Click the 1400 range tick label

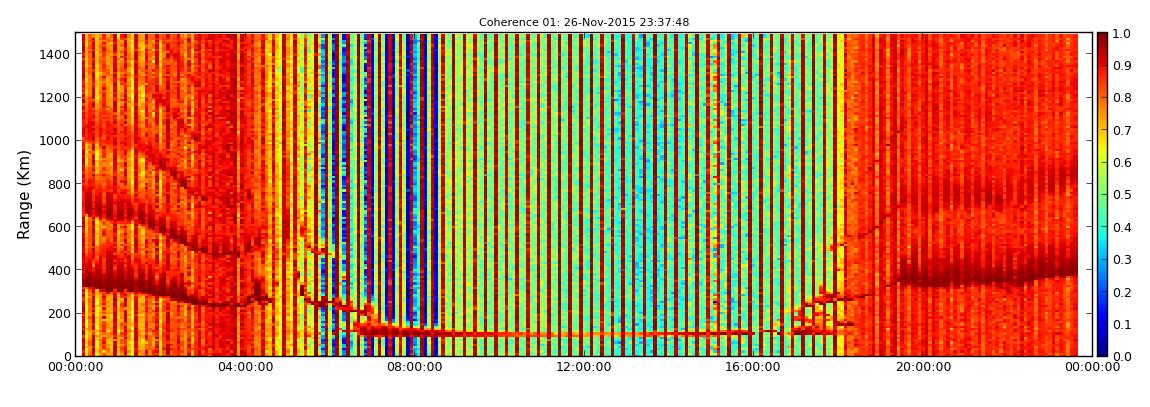coord(55,54)
